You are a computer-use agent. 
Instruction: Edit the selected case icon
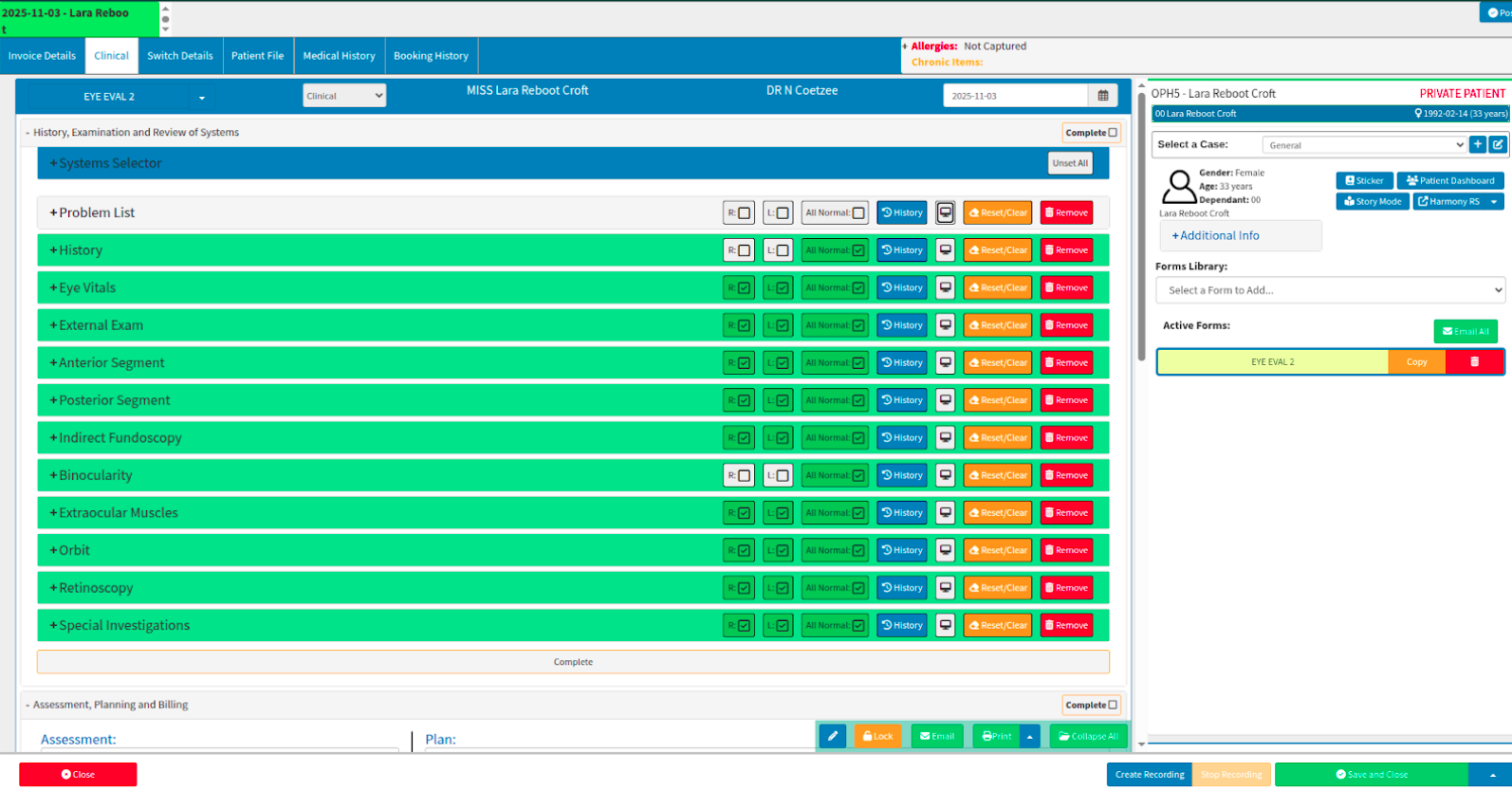tap(1497, 144)
